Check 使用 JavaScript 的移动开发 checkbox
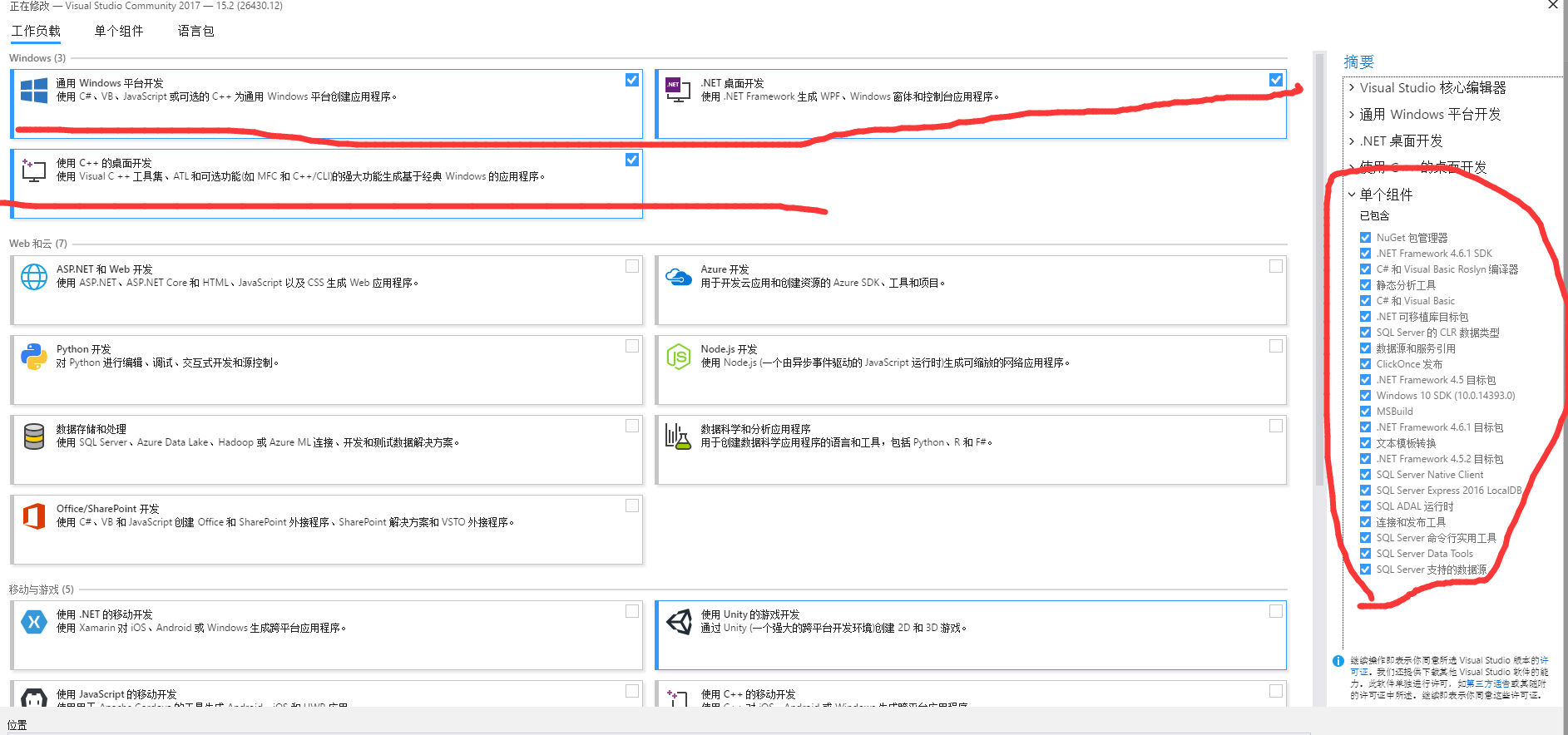The width and height of the screenshot is (1568, 735). click(632, 691)
